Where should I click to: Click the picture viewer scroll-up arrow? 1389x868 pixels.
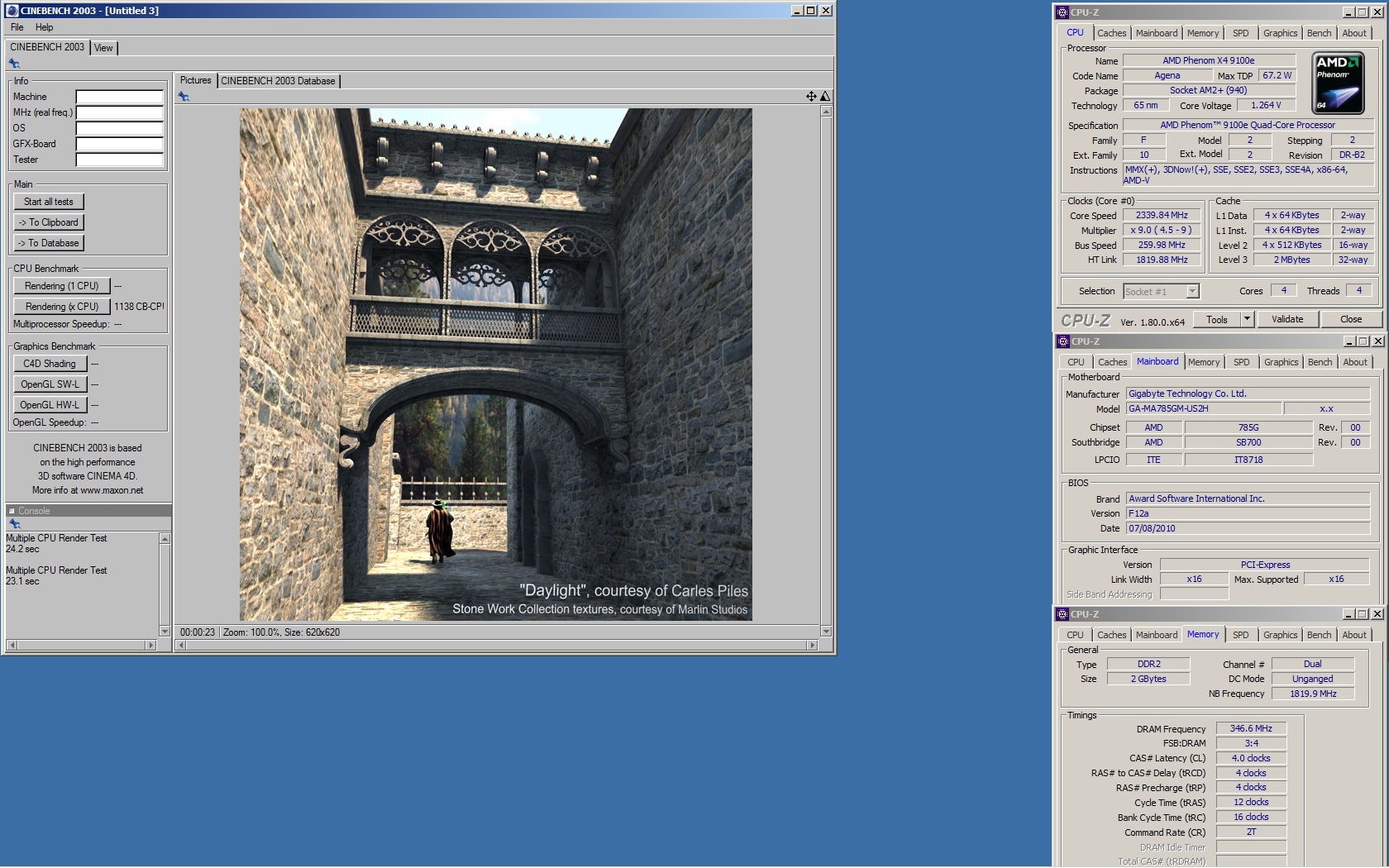[825, 112]
